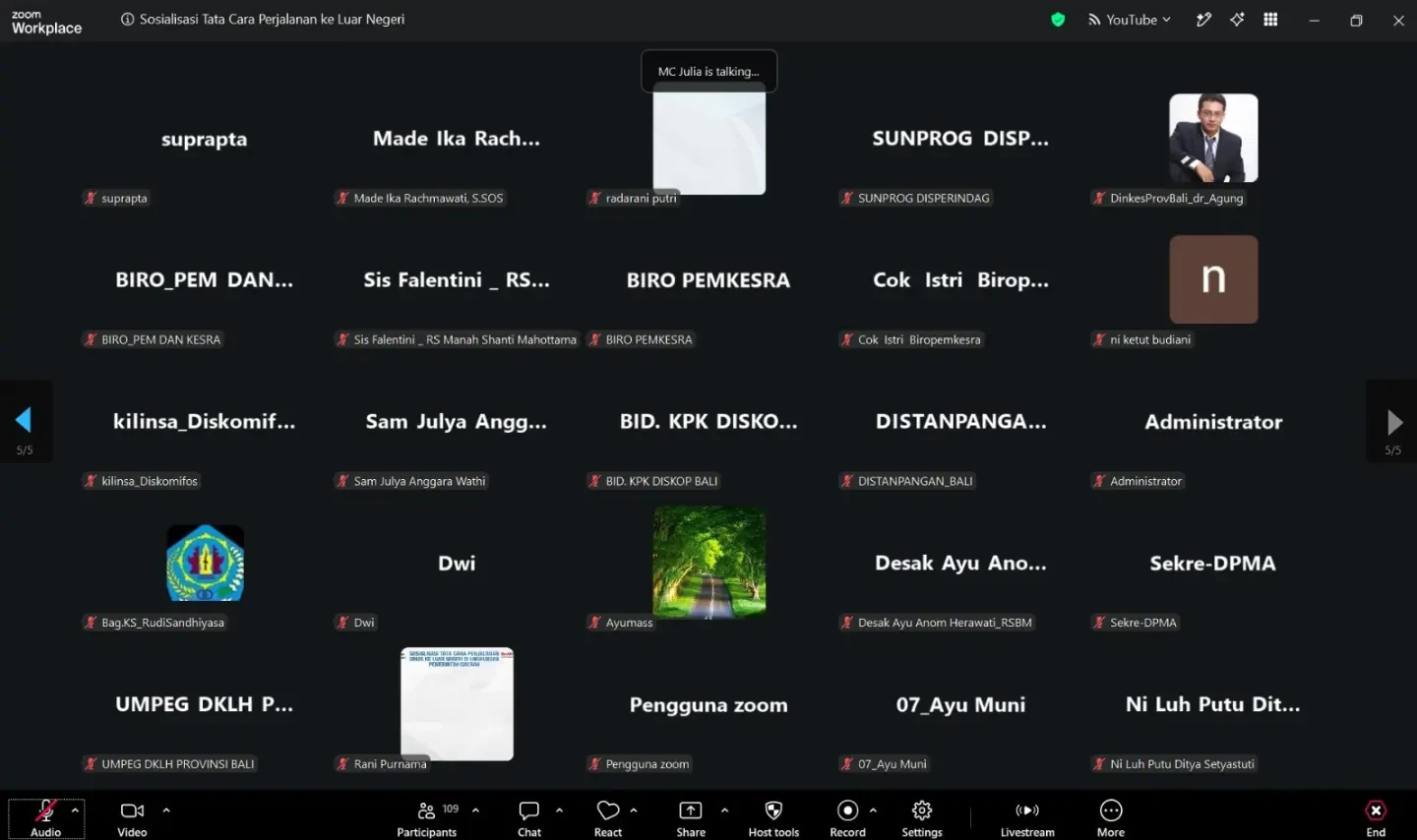Viewport: 1417px width, 840px height.
Task: Click the zoom Workplace logo
Action: tap(46, 23)
